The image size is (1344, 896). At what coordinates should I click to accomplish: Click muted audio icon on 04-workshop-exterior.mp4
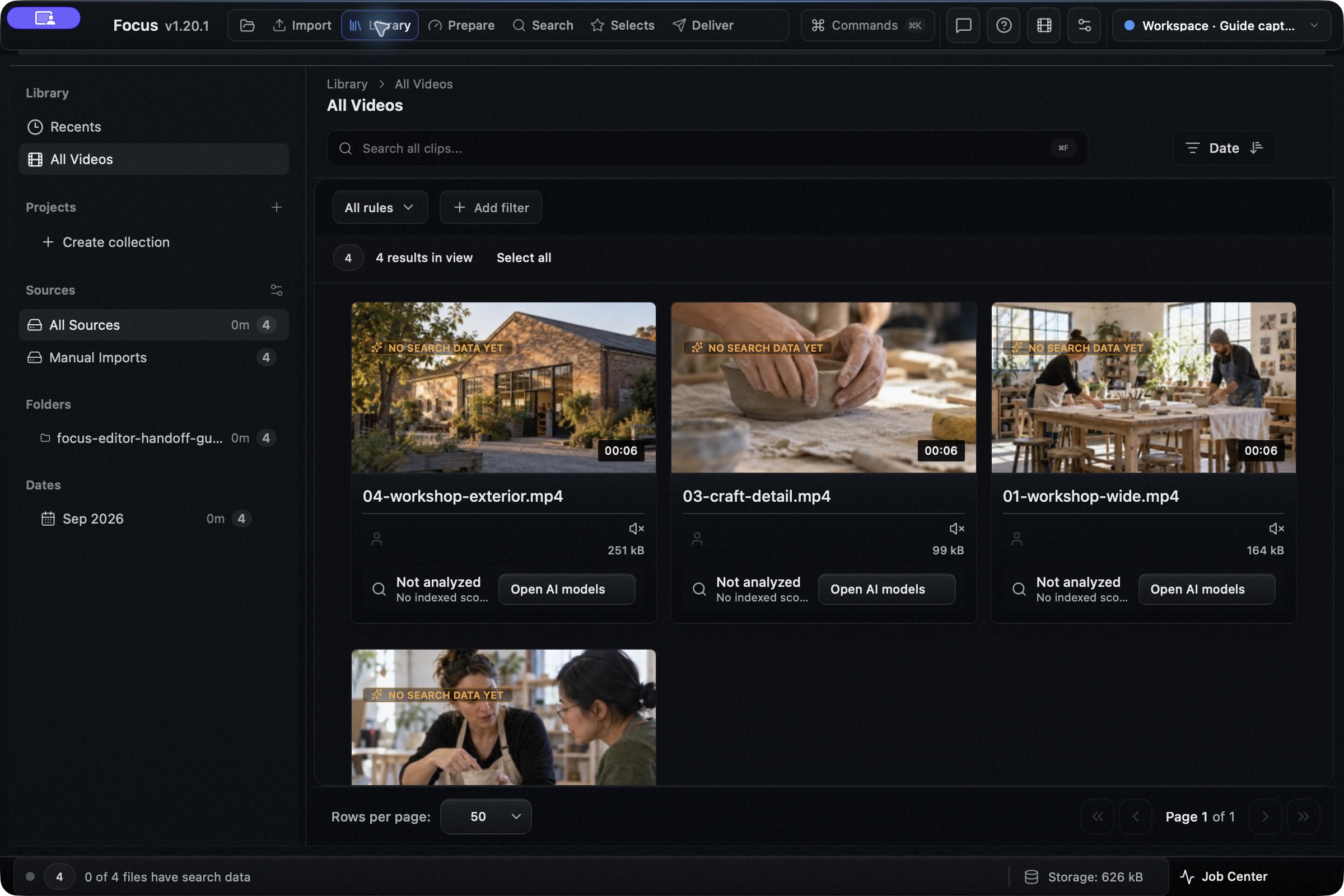click(637, 528)
